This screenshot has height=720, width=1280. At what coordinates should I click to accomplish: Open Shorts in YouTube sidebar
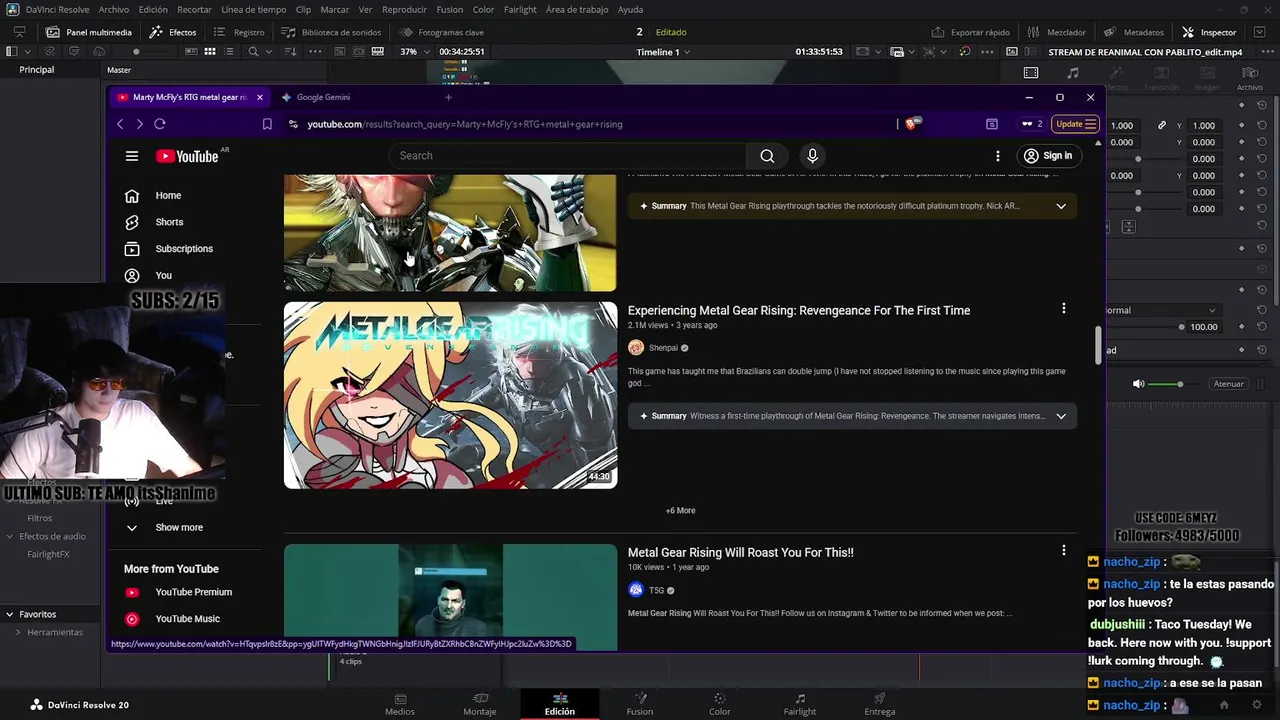(169, 222)
